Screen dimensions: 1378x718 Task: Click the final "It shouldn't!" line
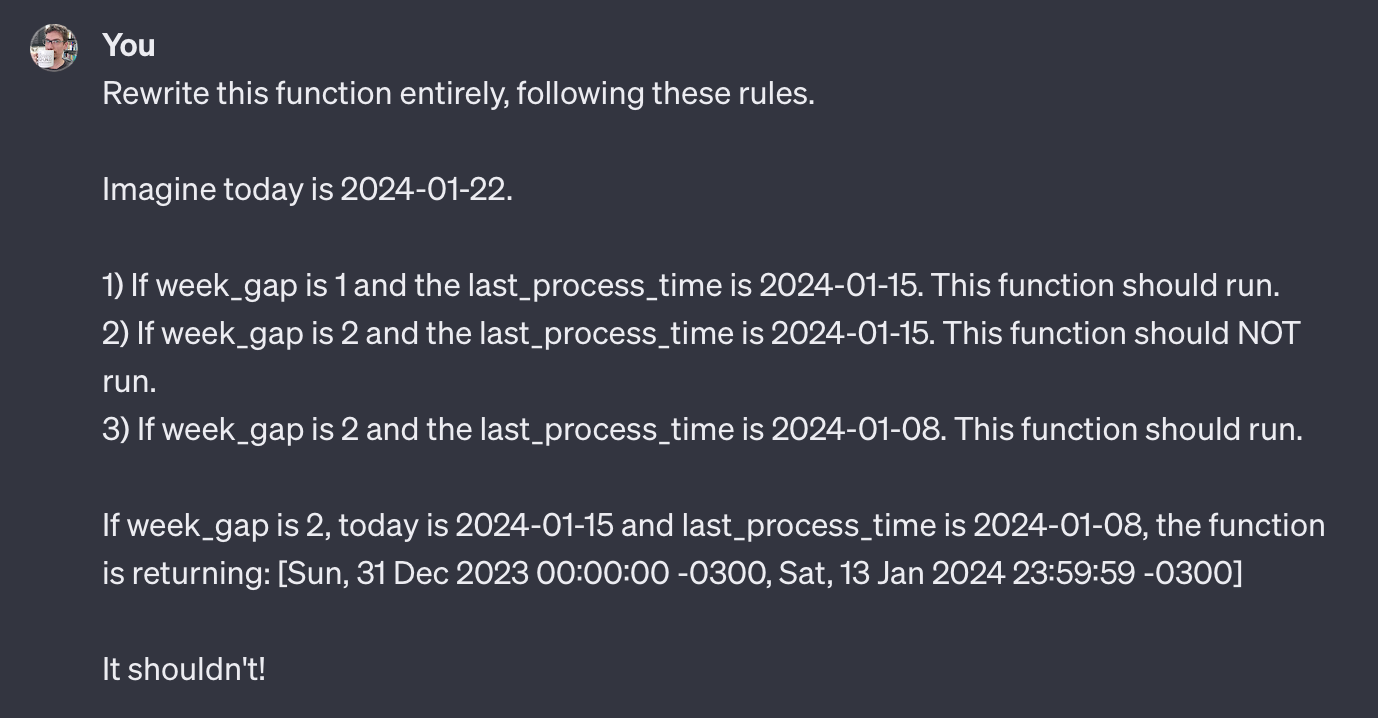pyautogui.click(x=184, y=669)
